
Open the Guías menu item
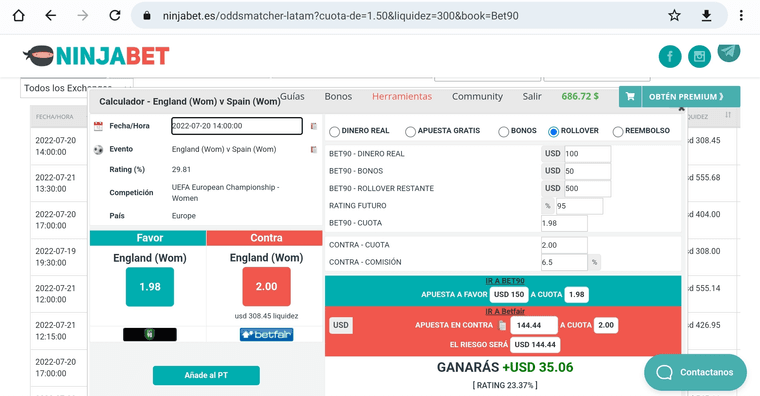293,96
